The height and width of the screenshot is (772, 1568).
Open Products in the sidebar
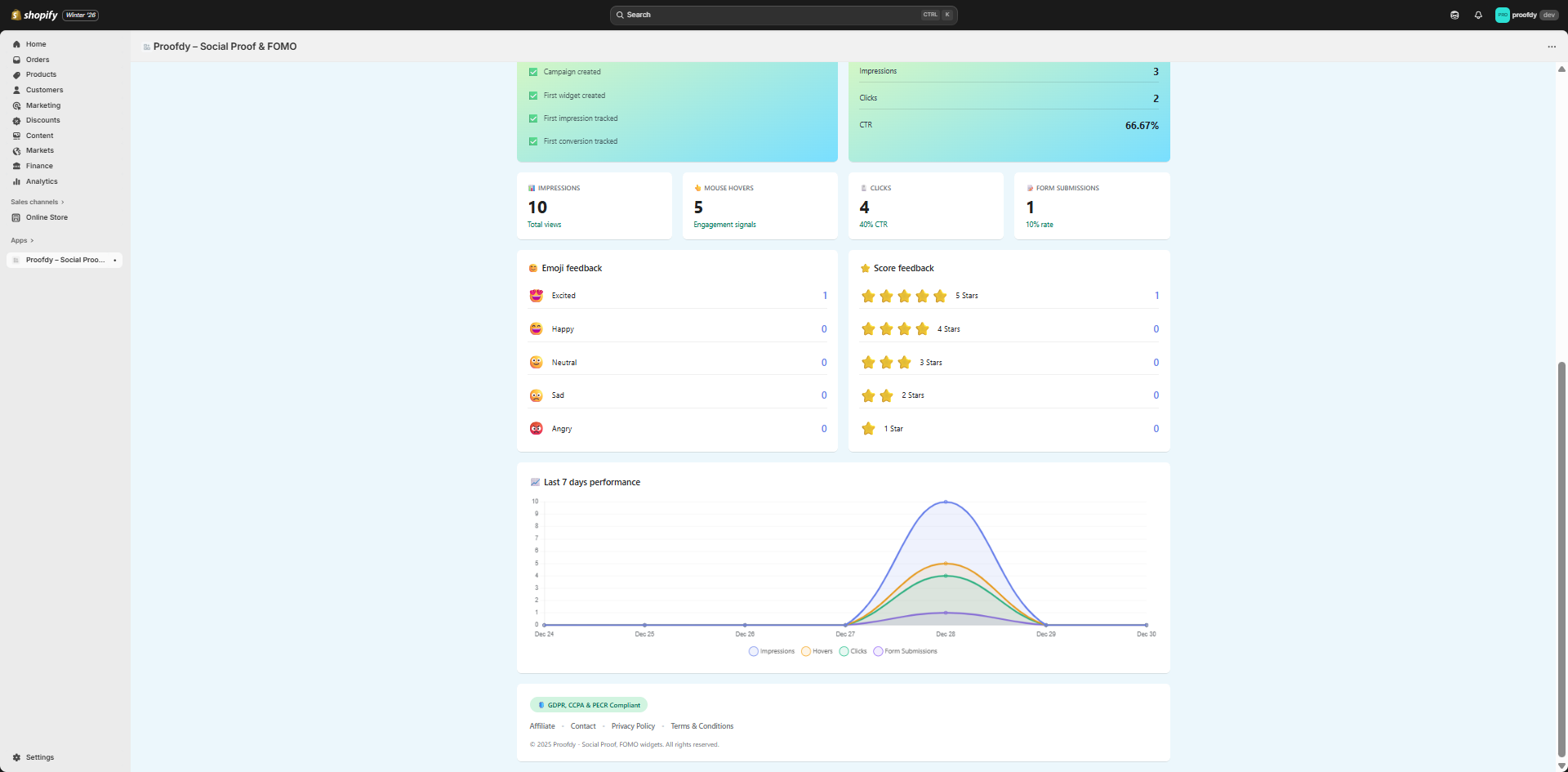click(x=41, y=74)
